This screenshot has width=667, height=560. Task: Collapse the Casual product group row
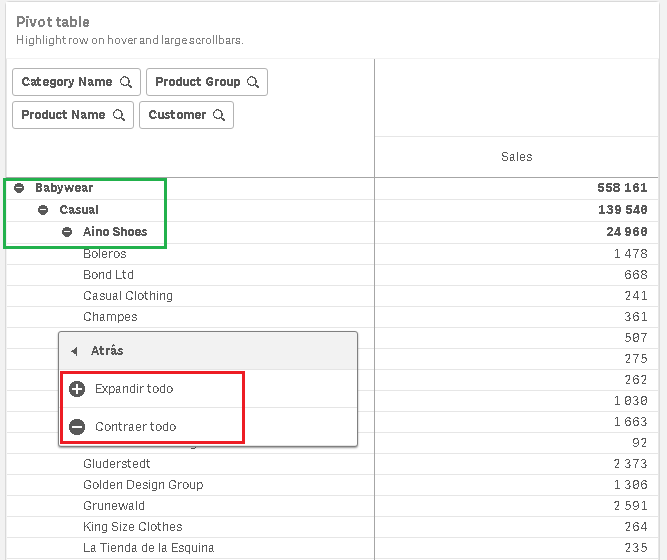[43, 210]
